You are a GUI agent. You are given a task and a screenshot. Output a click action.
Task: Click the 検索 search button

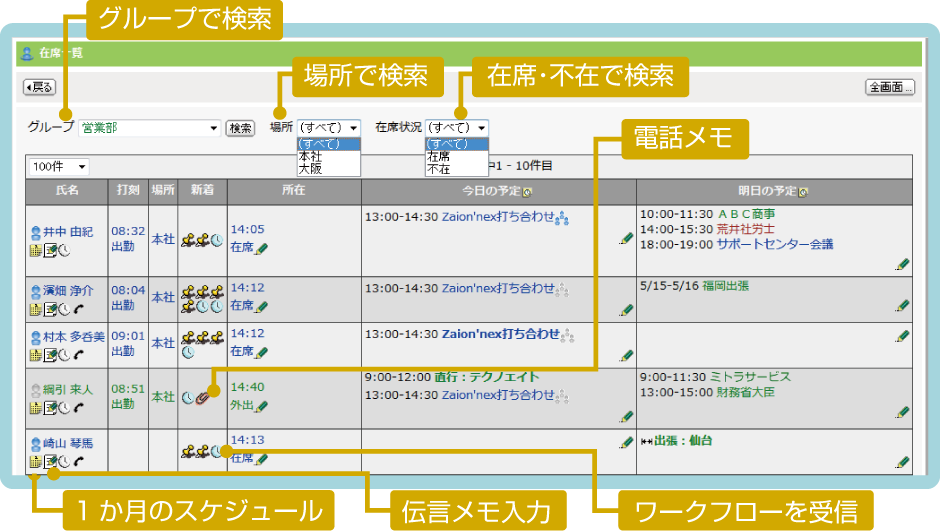pyautogui.click(x=240, y=128)
